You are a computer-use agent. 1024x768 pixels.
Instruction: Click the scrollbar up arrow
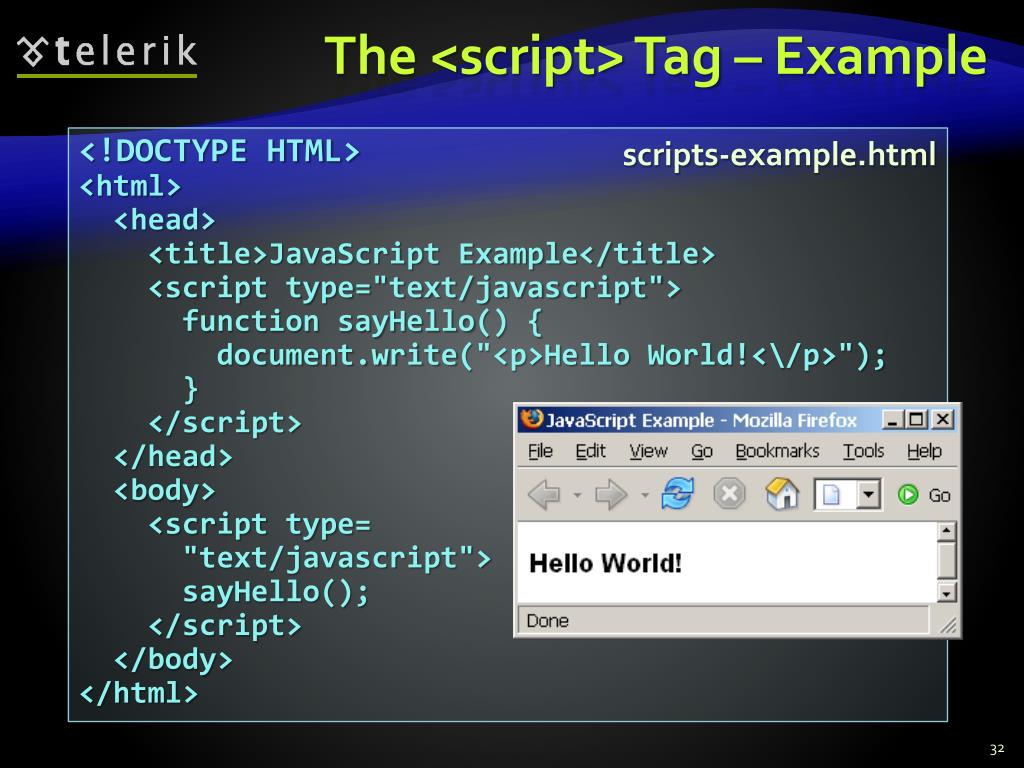[946, 531]
